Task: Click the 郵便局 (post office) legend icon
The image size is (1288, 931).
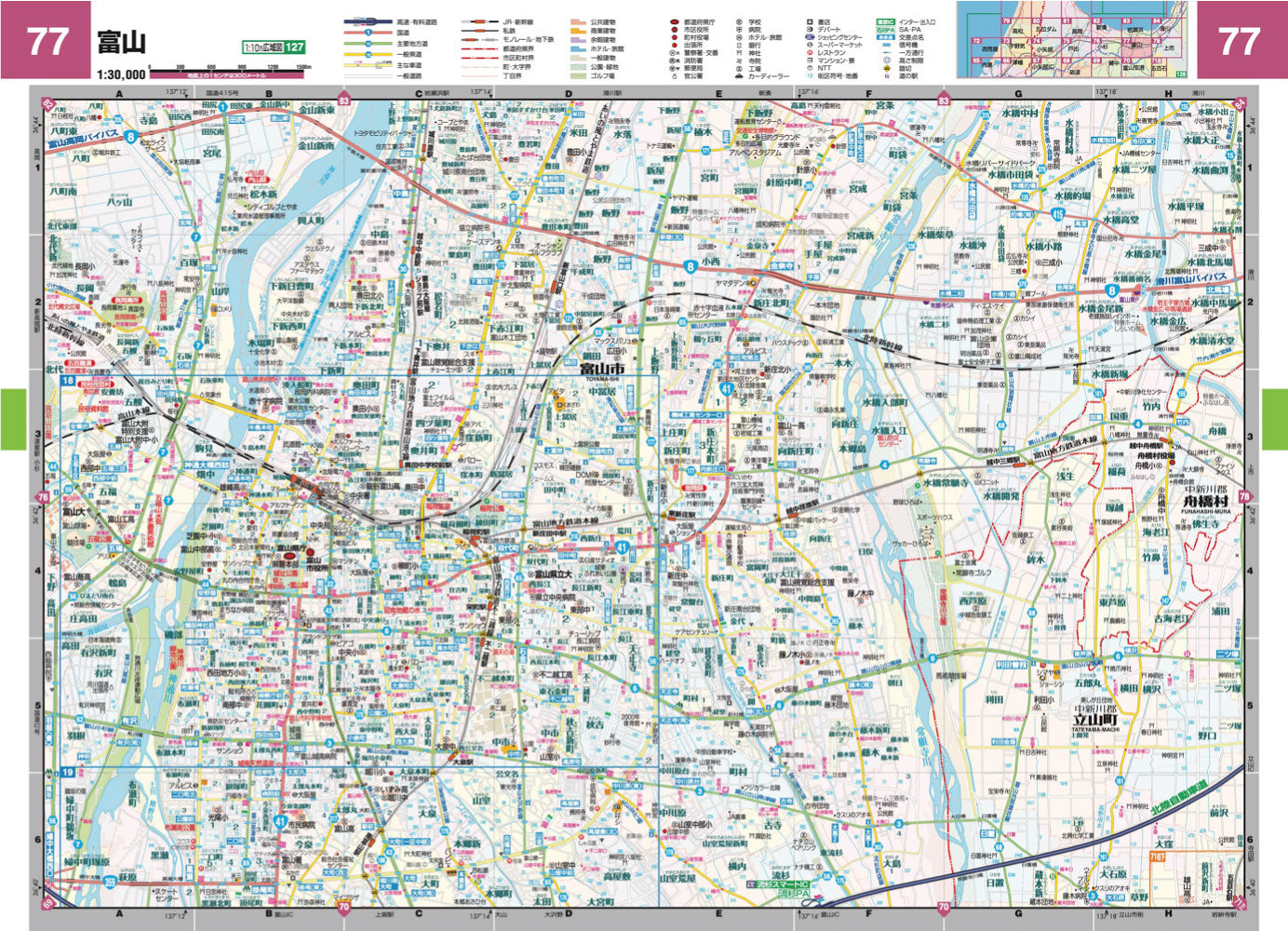Action: [674, 68]
